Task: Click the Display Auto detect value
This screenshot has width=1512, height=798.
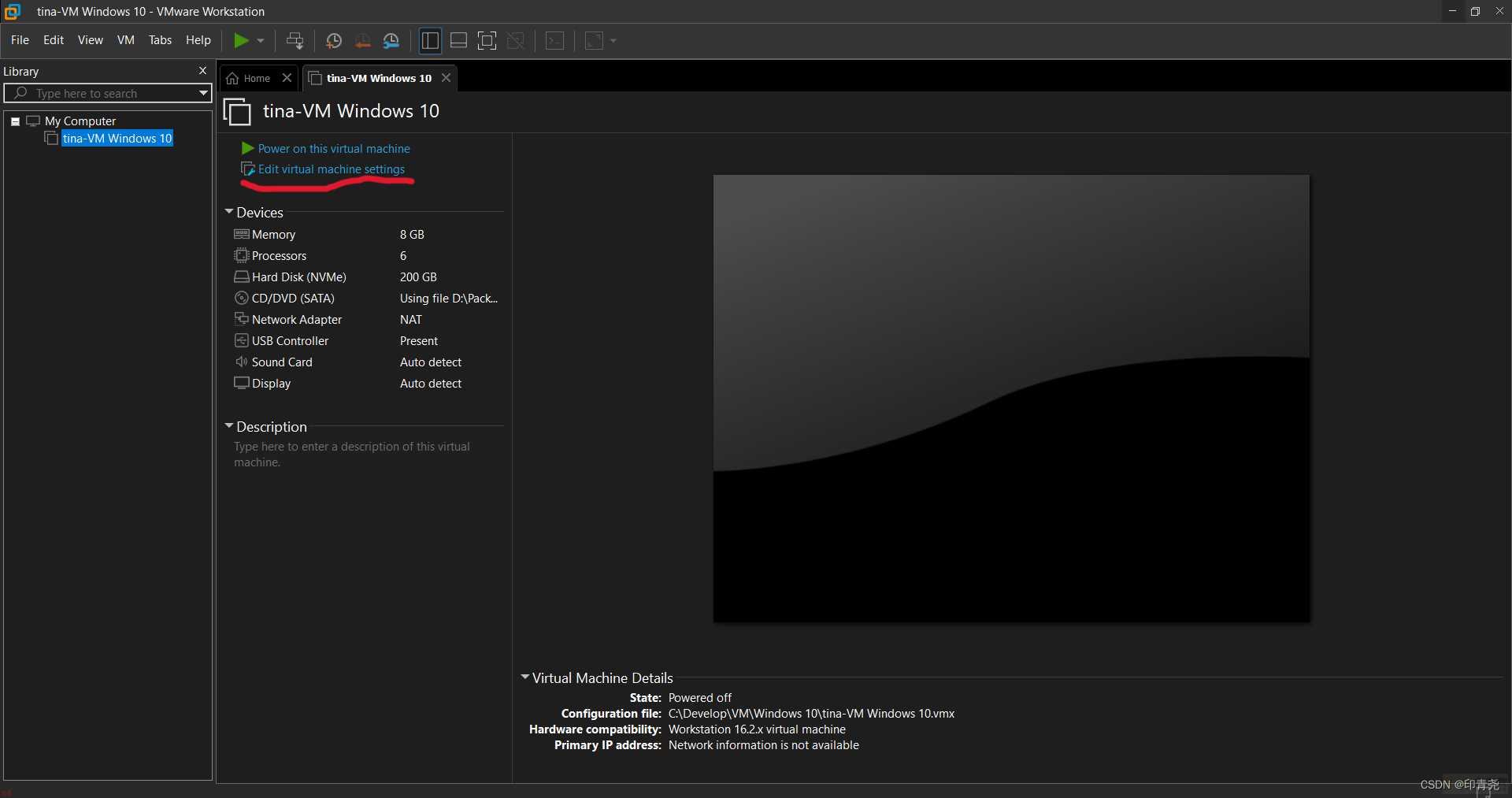Action: 431,384
